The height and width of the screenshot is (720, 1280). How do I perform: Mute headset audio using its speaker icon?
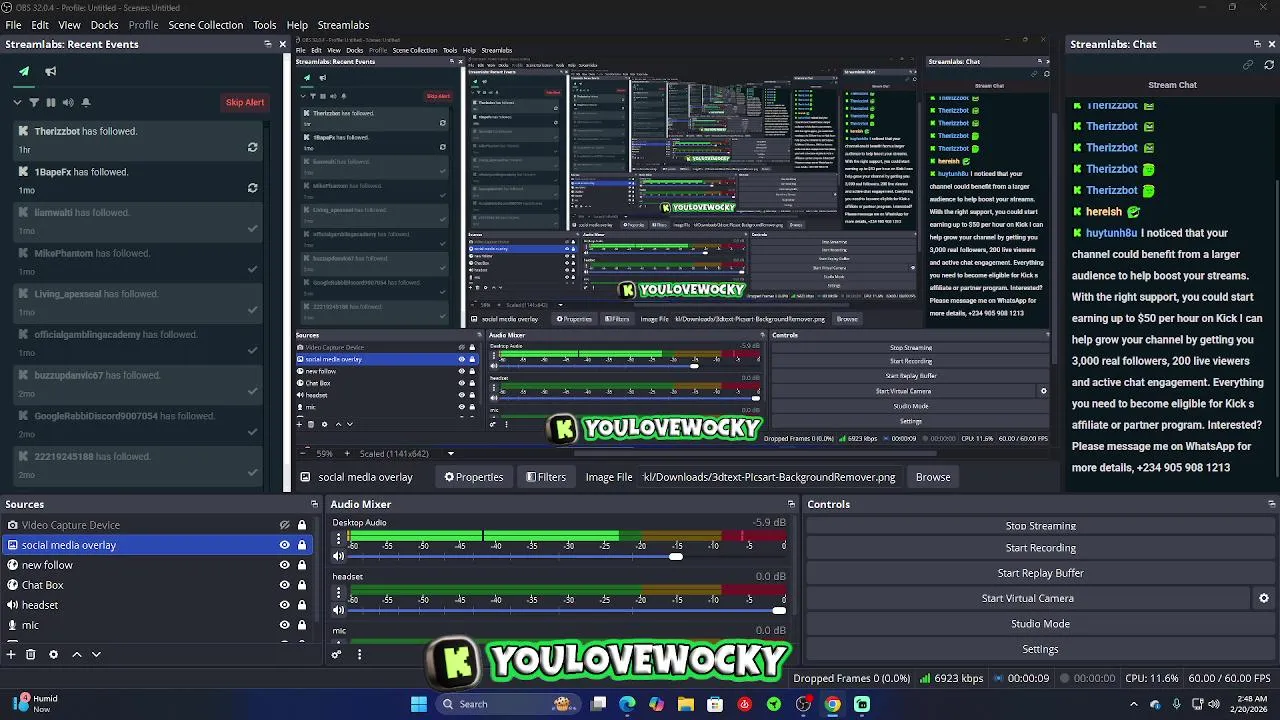[x=338, y=610]
